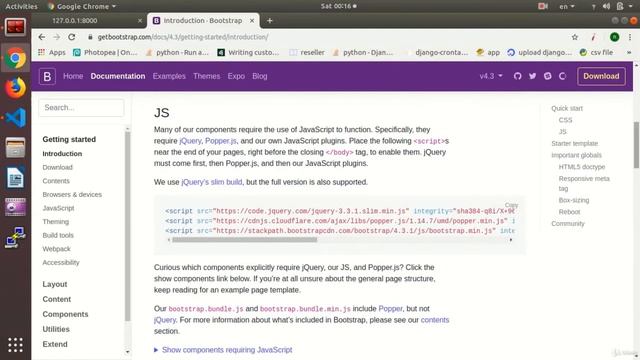The height and width of the screenshot is (360, 640).
Task: Jump to Community section in right nav
Action: [568, 224]
